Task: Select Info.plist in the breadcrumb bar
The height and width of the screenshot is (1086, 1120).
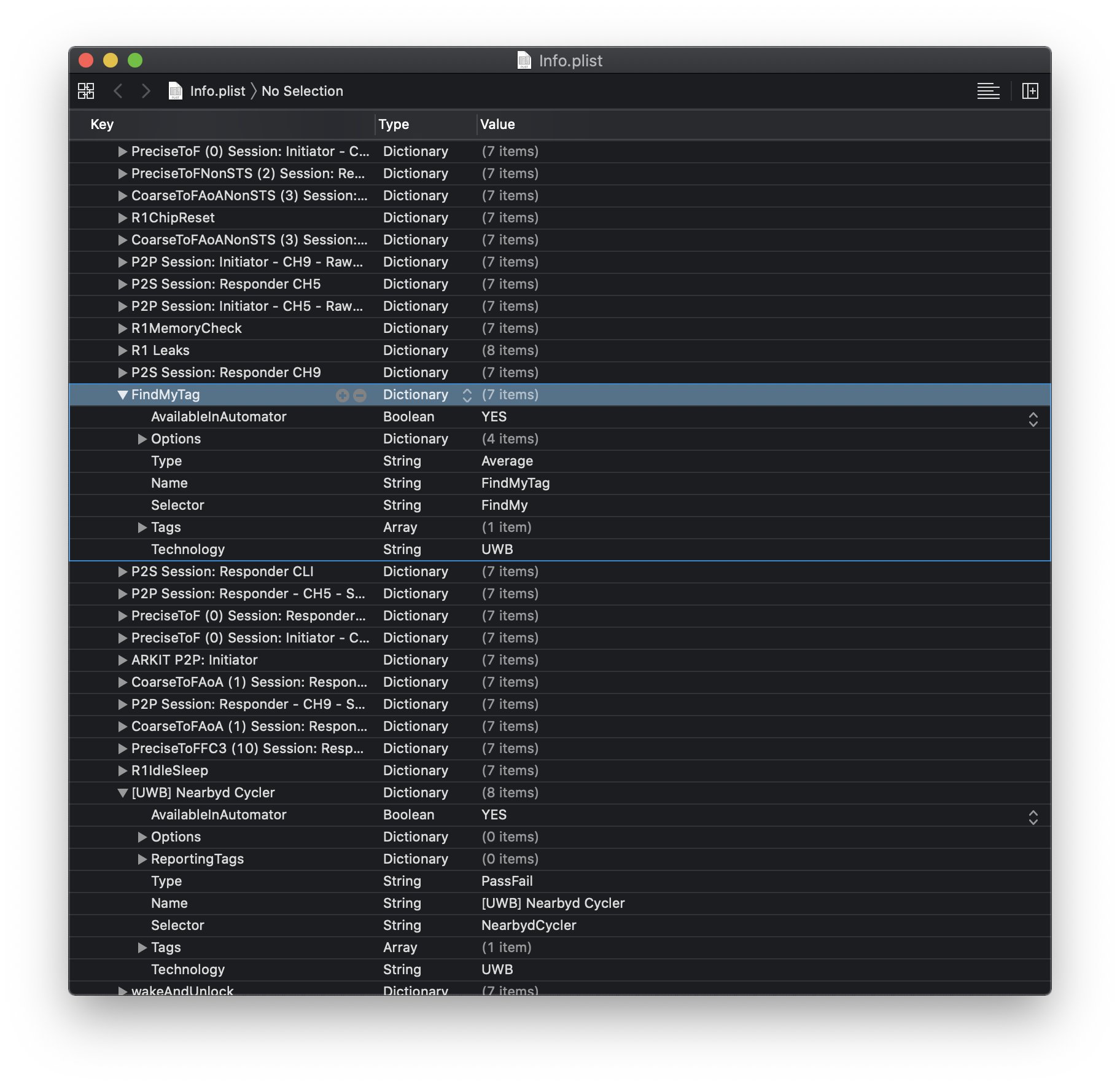Action: click(x=217, y=91)
